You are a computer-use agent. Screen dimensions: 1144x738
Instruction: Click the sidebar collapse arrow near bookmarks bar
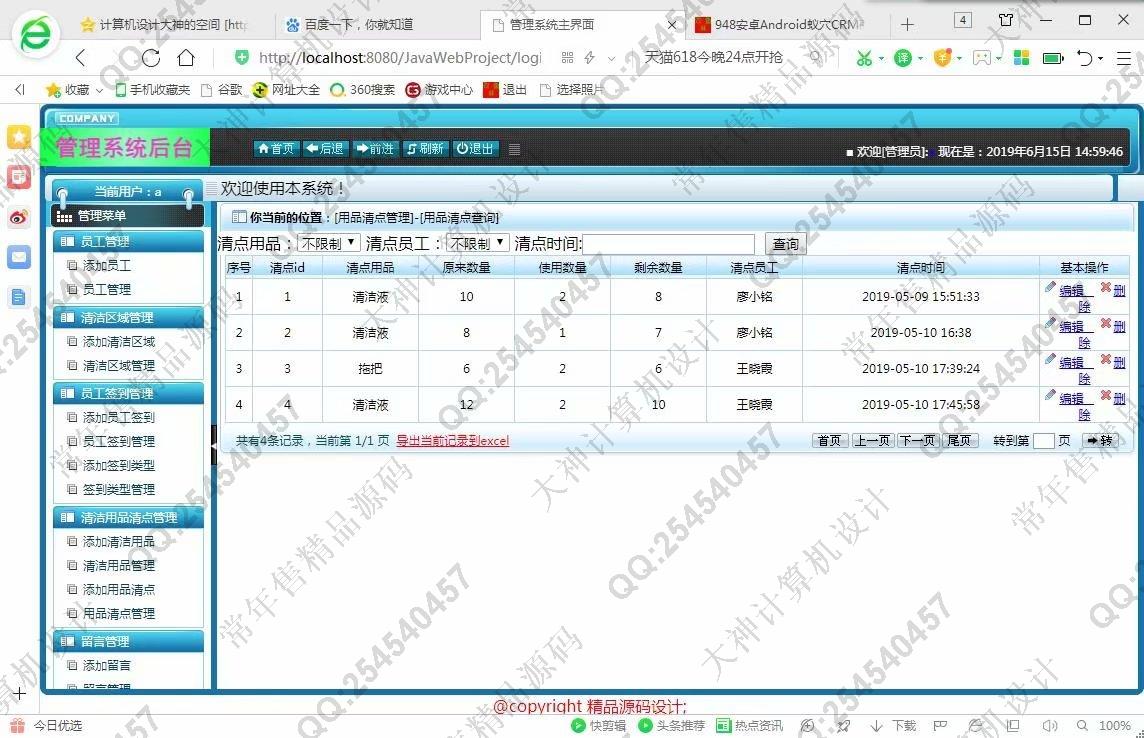point(20,89)
